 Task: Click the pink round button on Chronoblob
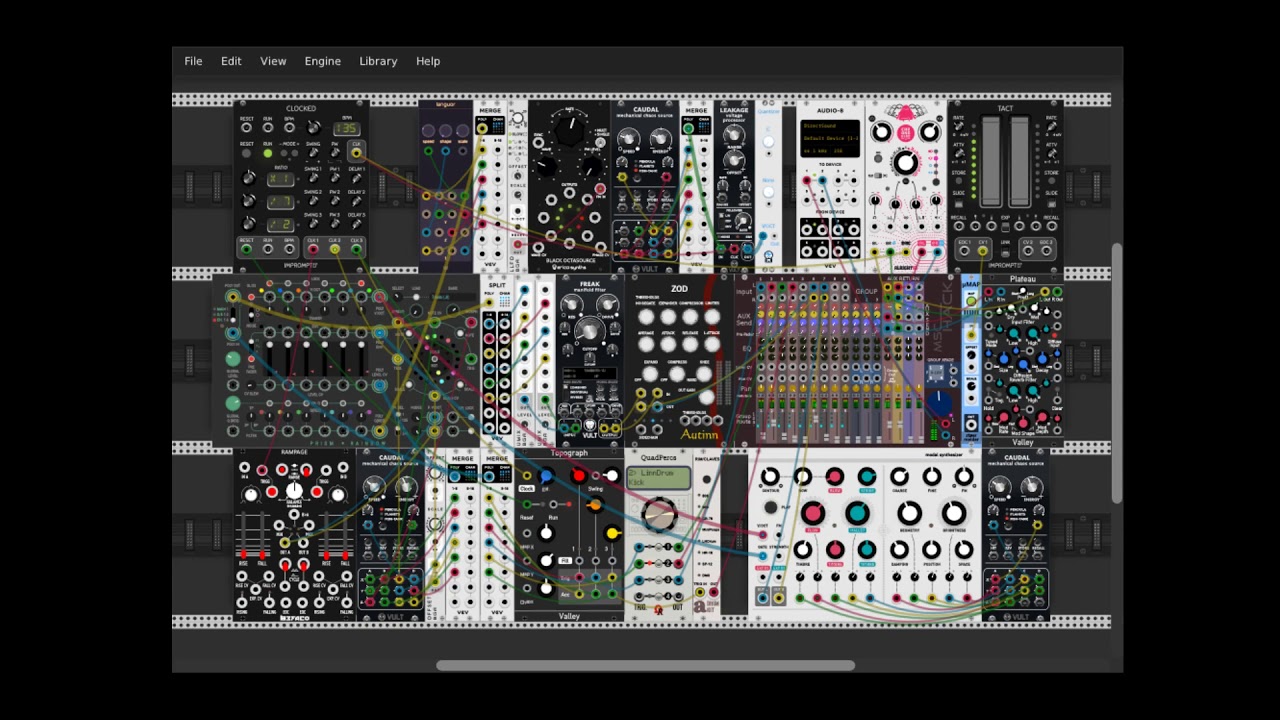pos(905,132)
